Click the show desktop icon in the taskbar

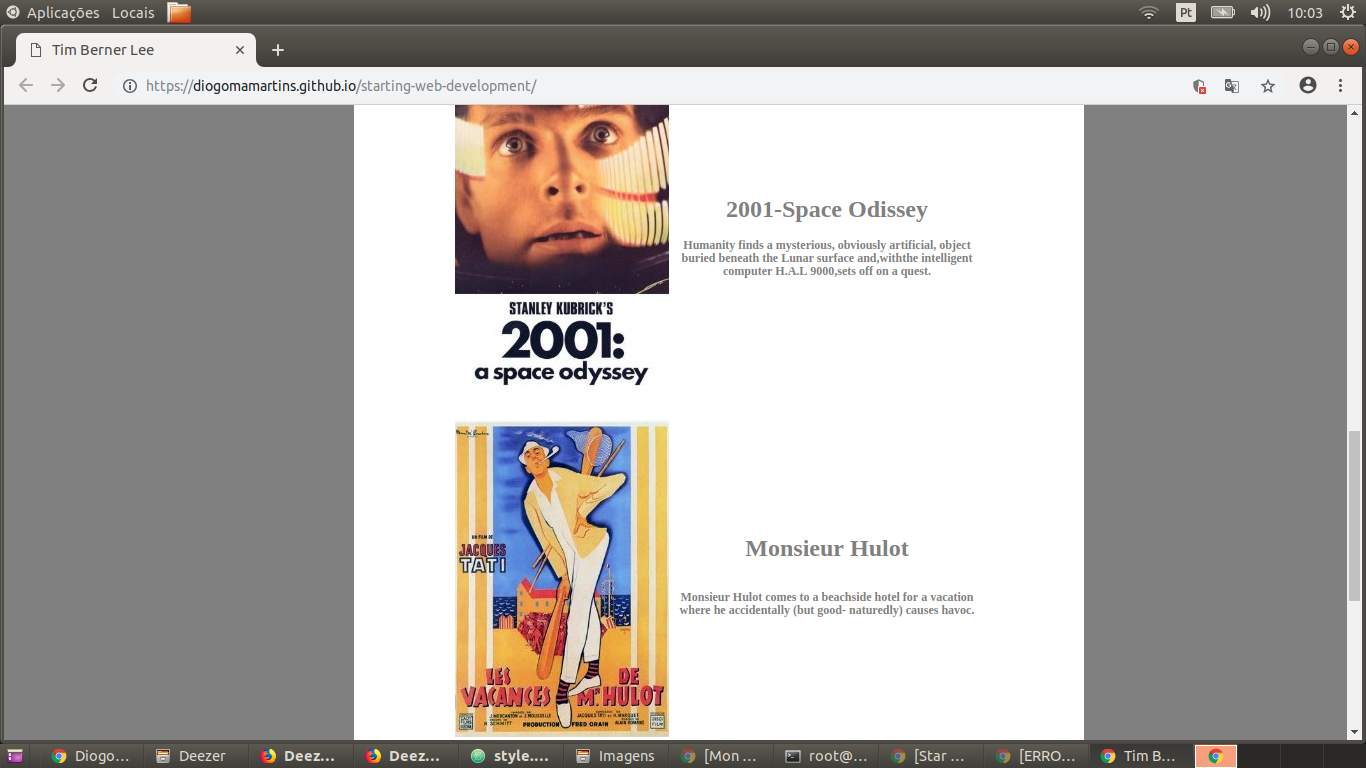[15, 756]
